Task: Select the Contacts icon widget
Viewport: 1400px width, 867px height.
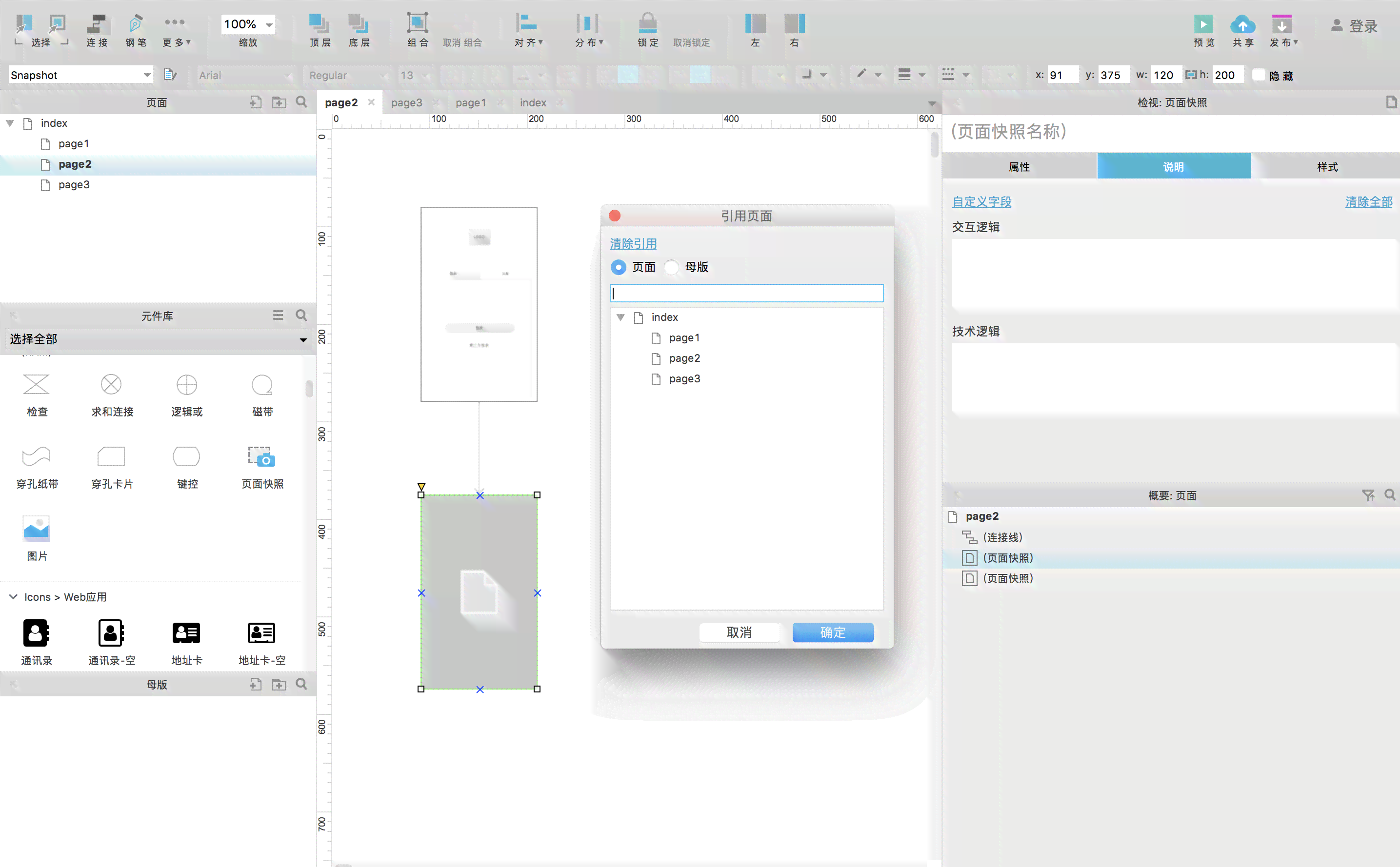Action: 36,641
